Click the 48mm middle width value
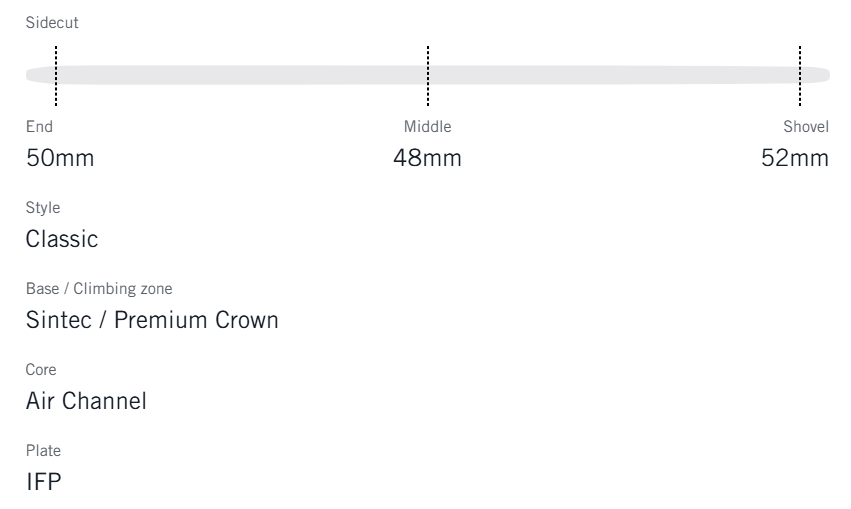 tap(427, 158)
